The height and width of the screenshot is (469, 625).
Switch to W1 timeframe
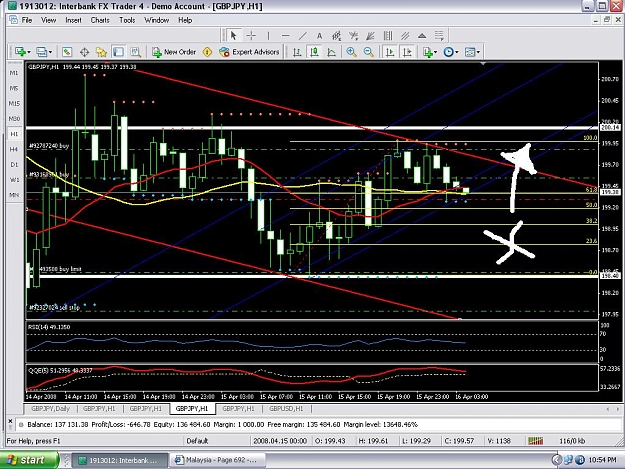coord(14,180)
